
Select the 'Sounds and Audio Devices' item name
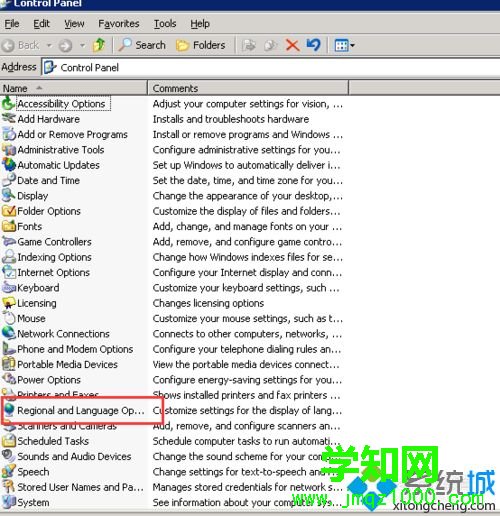(74, 456)
